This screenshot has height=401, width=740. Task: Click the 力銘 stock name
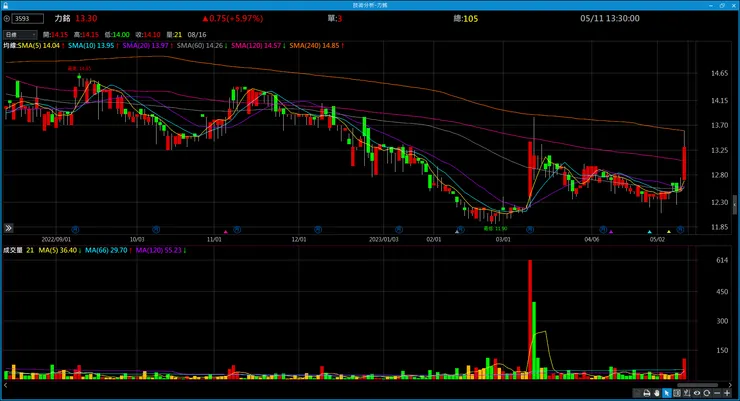(x=62, y=18)
